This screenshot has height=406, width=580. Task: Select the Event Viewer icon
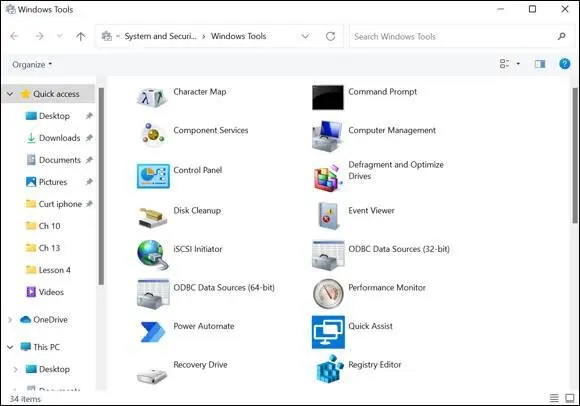[x=328, y=216]
